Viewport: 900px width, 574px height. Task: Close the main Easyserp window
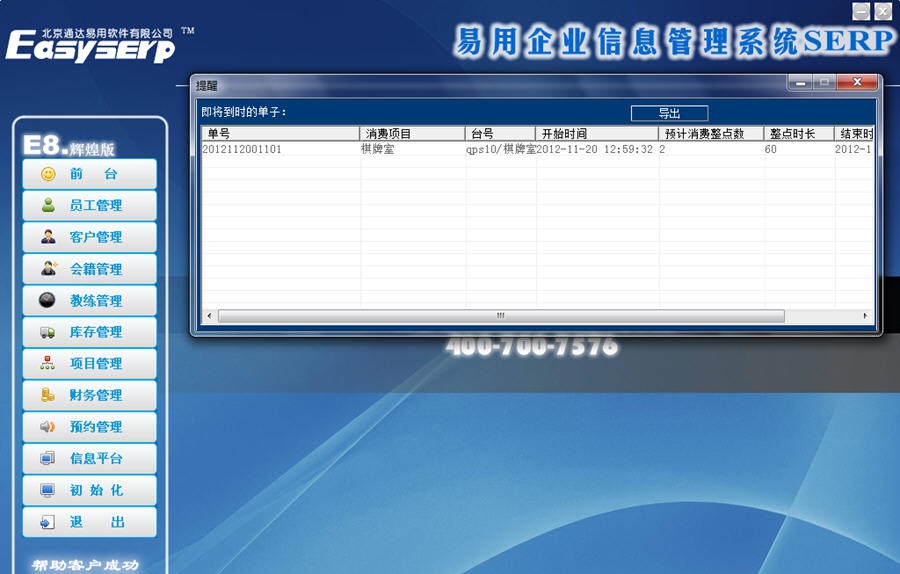point(883,11)
